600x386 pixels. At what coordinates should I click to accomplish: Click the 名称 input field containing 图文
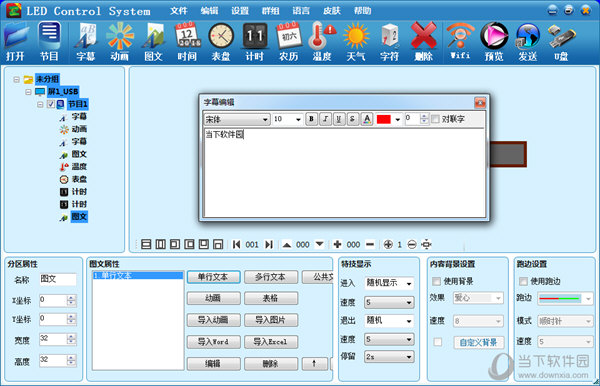58,279
